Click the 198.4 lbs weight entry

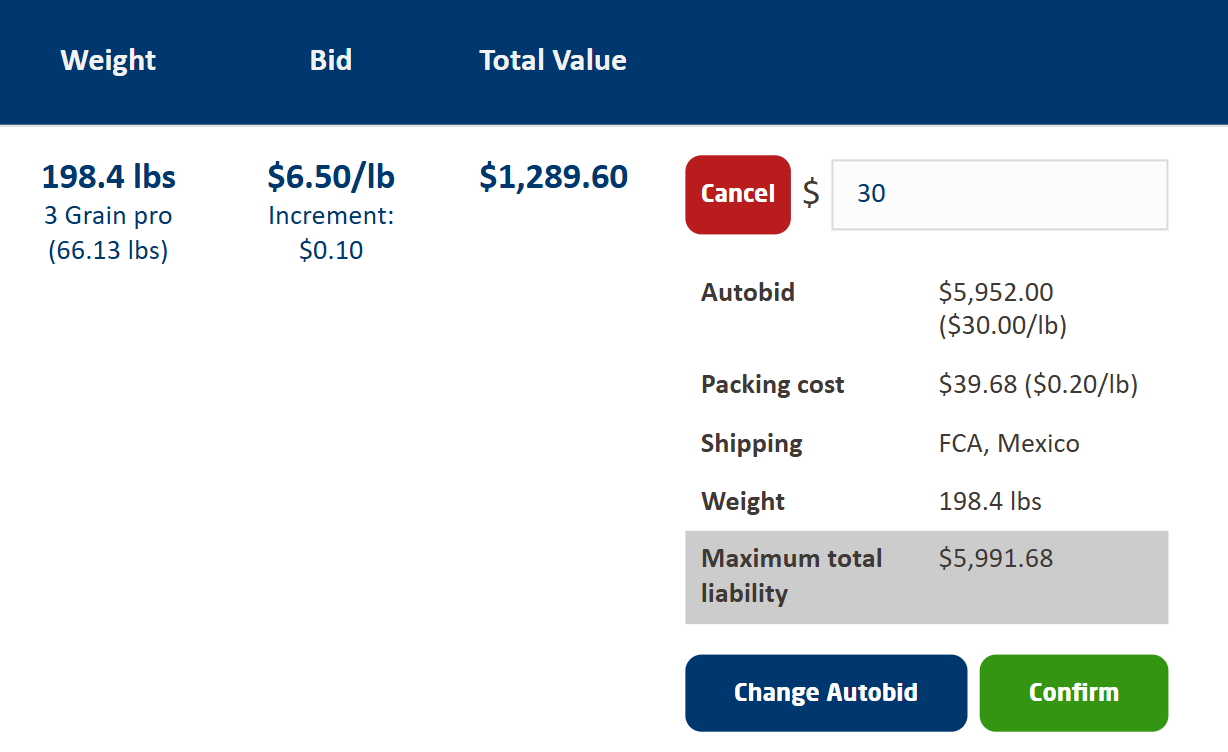tap(107, 176)
